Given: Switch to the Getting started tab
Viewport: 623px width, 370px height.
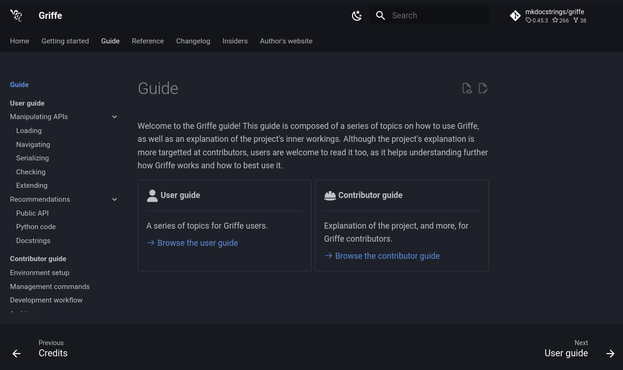Looking at the screenshot, I should point(65,41).
